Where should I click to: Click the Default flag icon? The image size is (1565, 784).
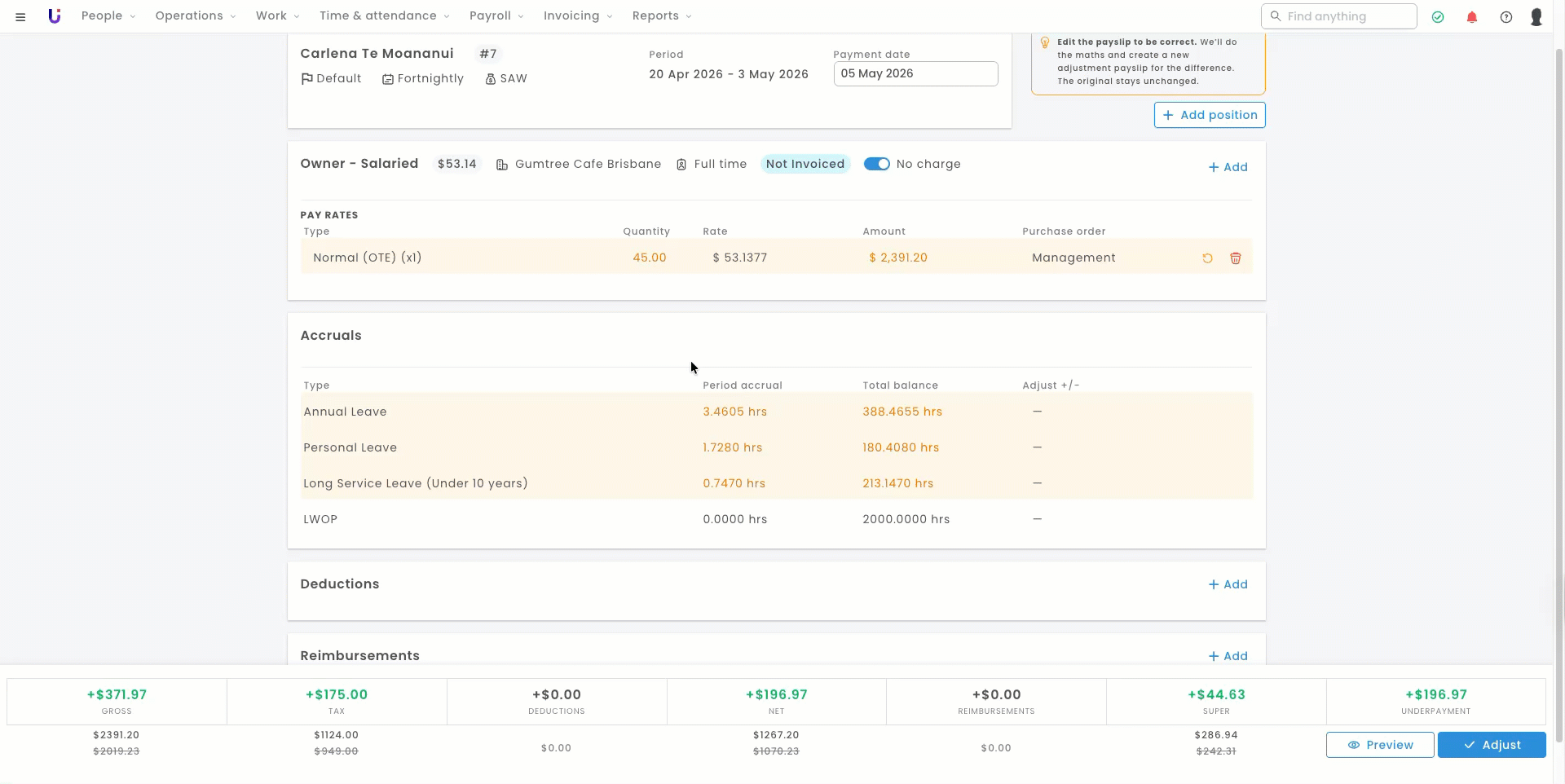[x=307, y=79]
